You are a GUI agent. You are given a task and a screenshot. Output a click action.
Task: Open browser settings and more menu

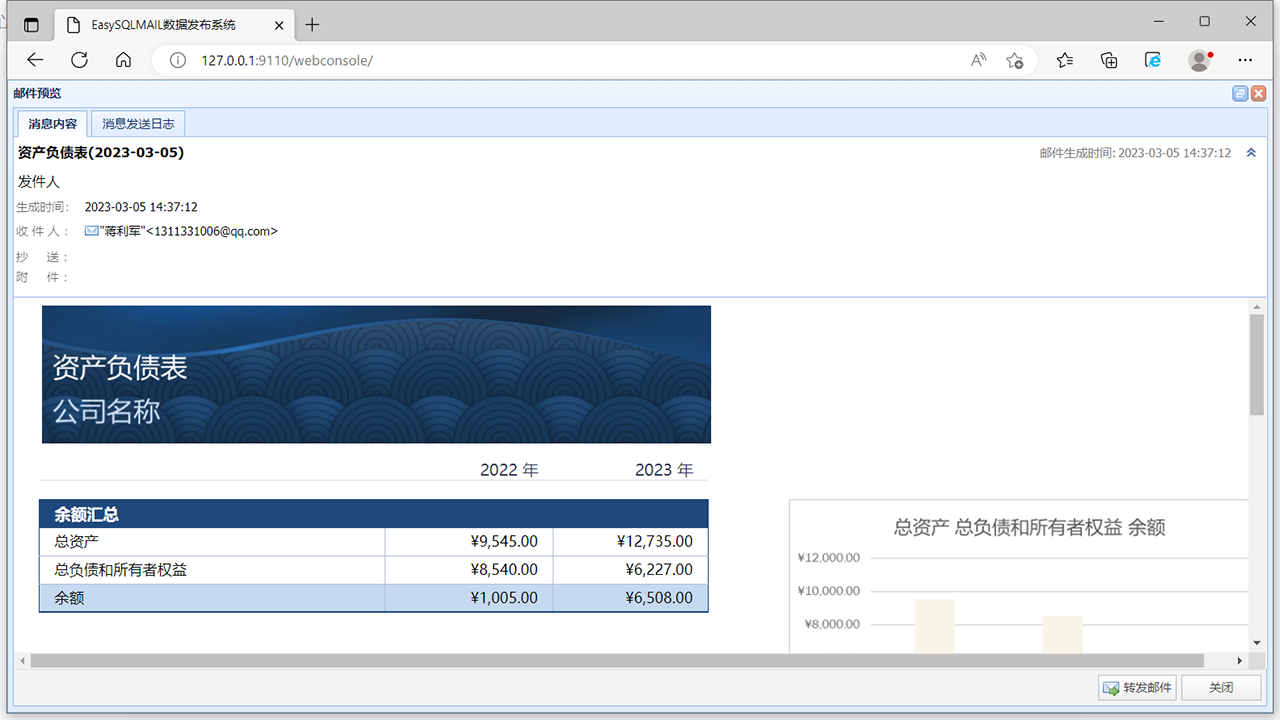pos(1245,60)
